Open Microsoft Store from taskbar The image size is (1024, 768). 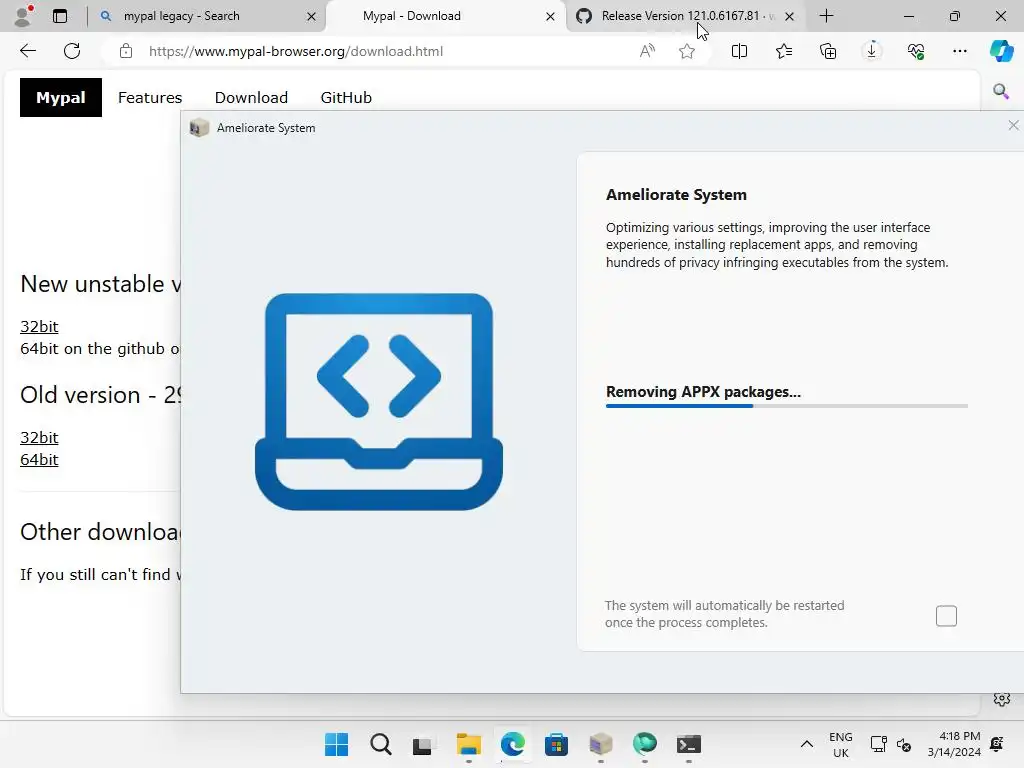point(556,744)
